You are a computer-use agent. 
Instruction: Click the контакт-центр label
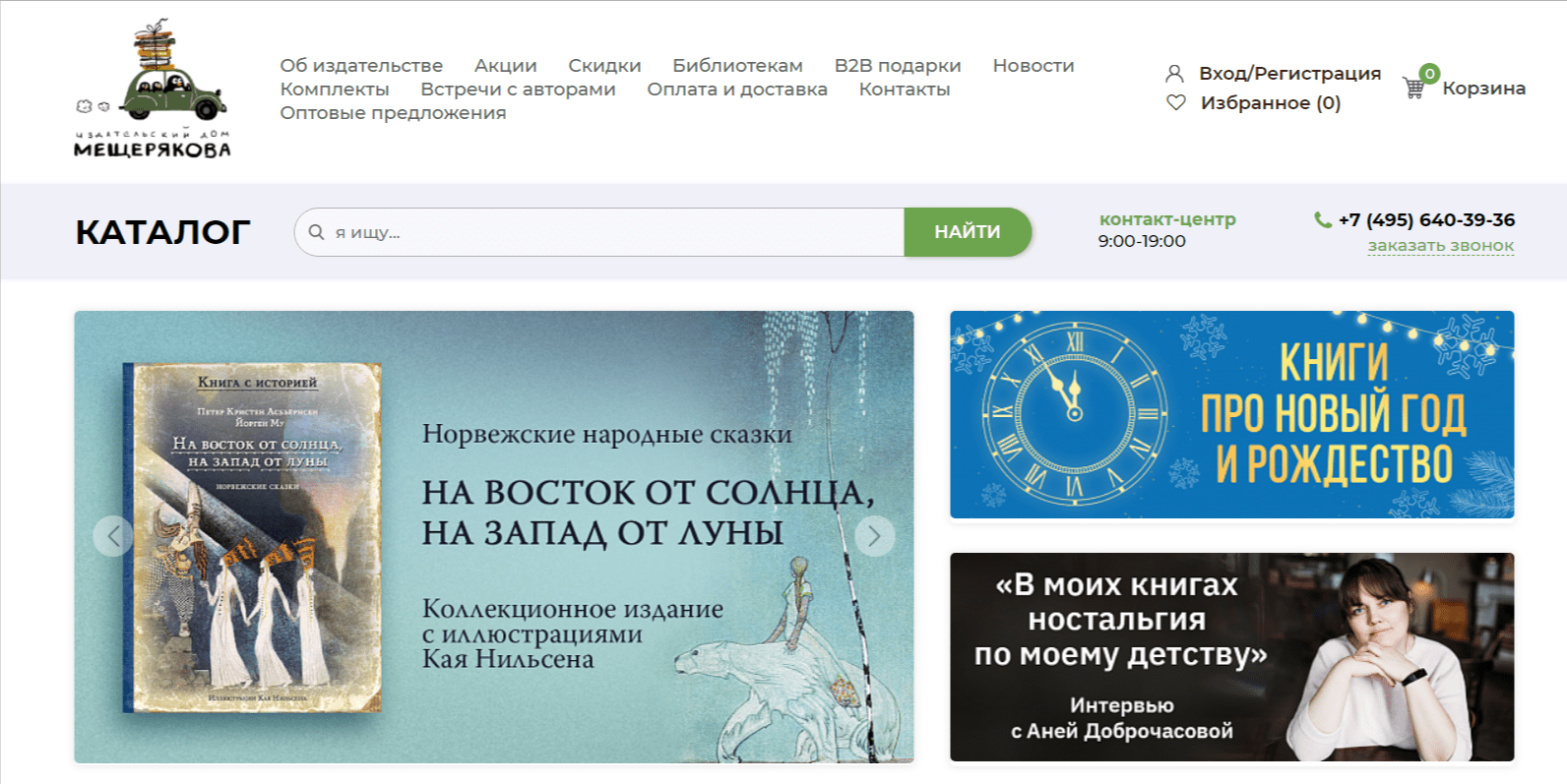click(1167, 219)
